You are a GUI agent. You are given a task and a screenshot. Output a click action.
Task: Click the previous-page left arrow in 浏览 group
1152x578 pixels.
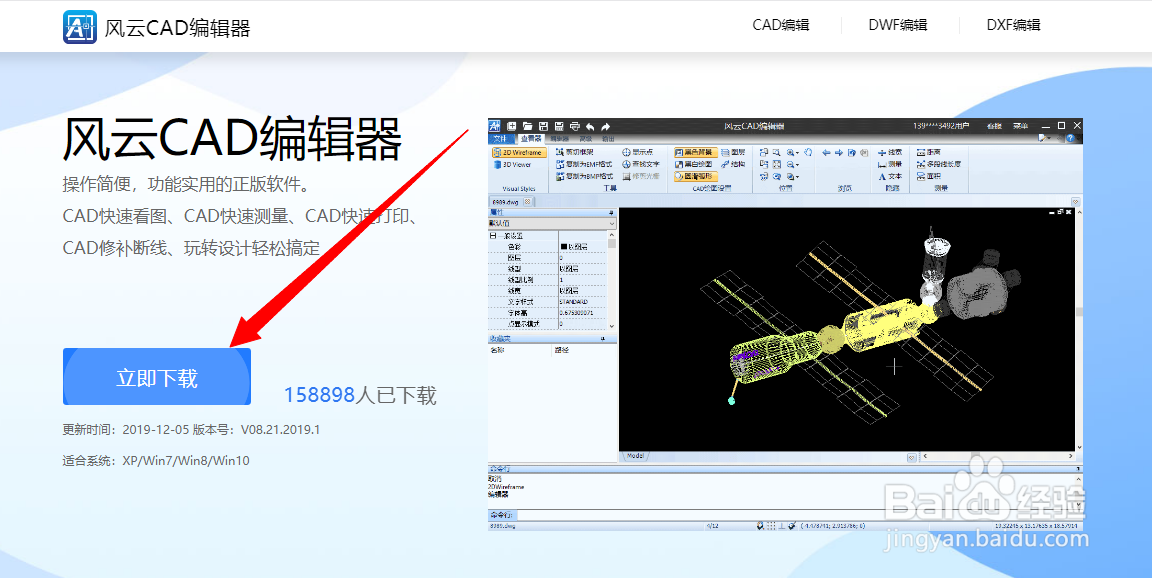[826, 152]
